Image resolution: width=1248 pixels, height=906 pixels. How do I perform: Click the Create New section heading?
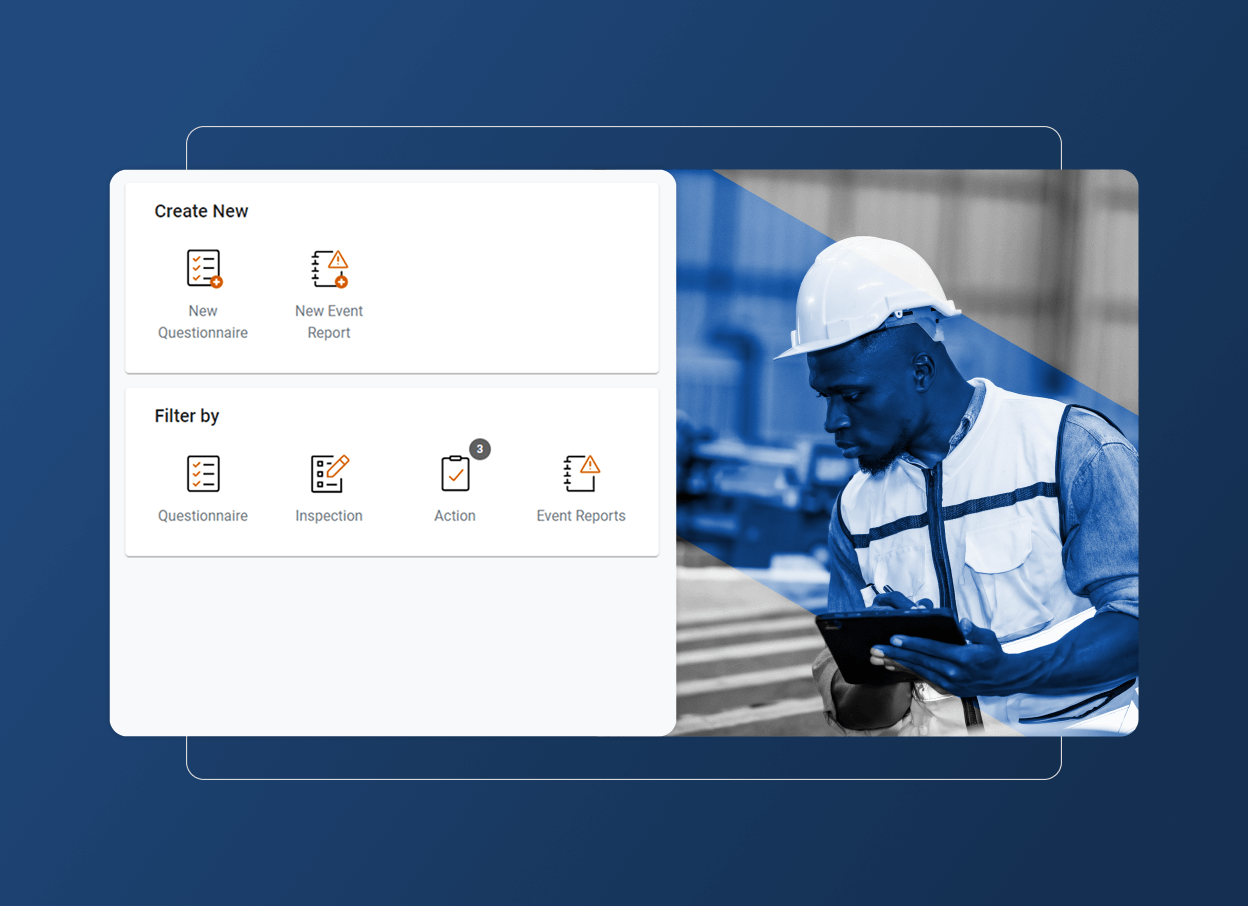coord(202,211)
